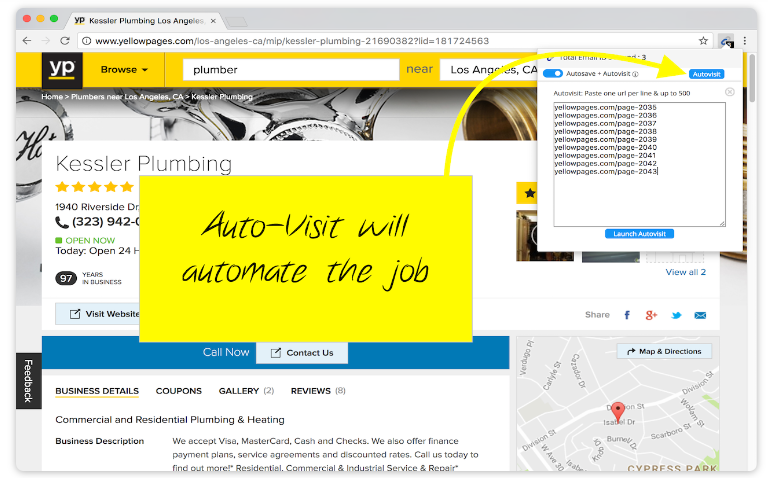768x478 pixels.
Task: Share the listing on Twitter
Action: pyautogui.click(x=676, y=315)
